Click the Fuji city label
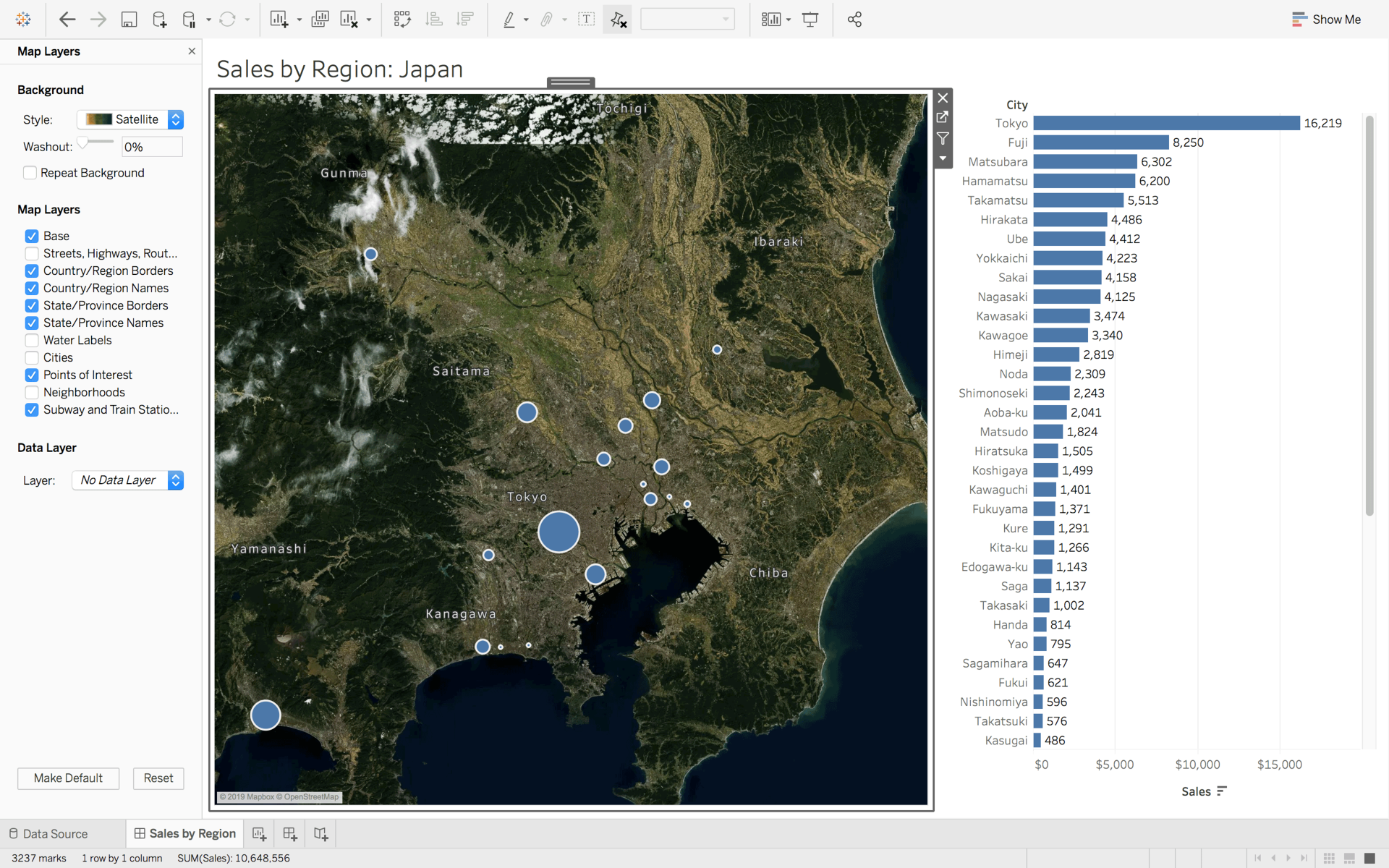1389x868 pixels. coord(1017,142)
